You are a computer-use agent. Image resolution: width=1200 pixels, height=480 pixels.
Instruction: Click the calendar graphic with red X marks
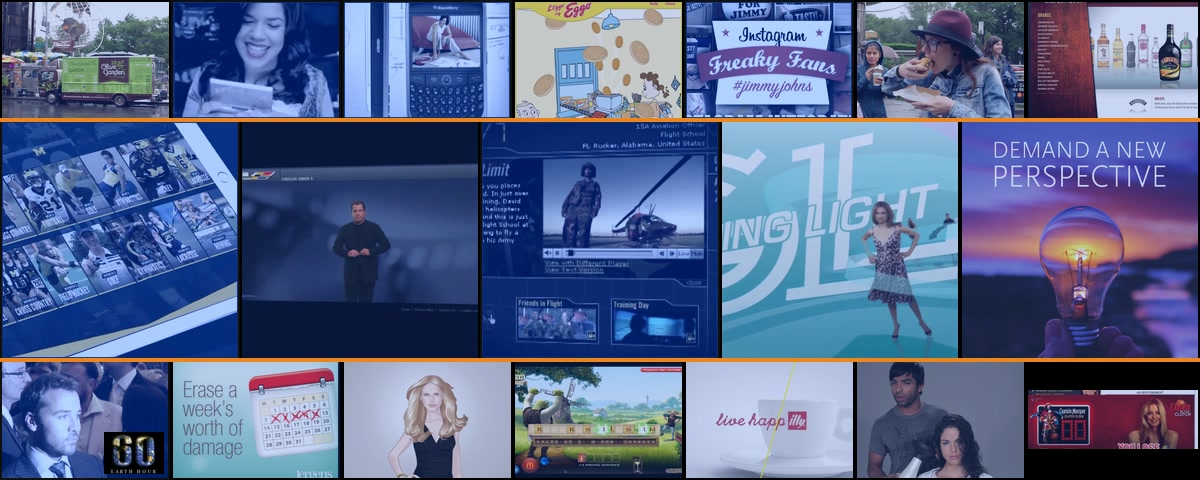click(291, 410)
